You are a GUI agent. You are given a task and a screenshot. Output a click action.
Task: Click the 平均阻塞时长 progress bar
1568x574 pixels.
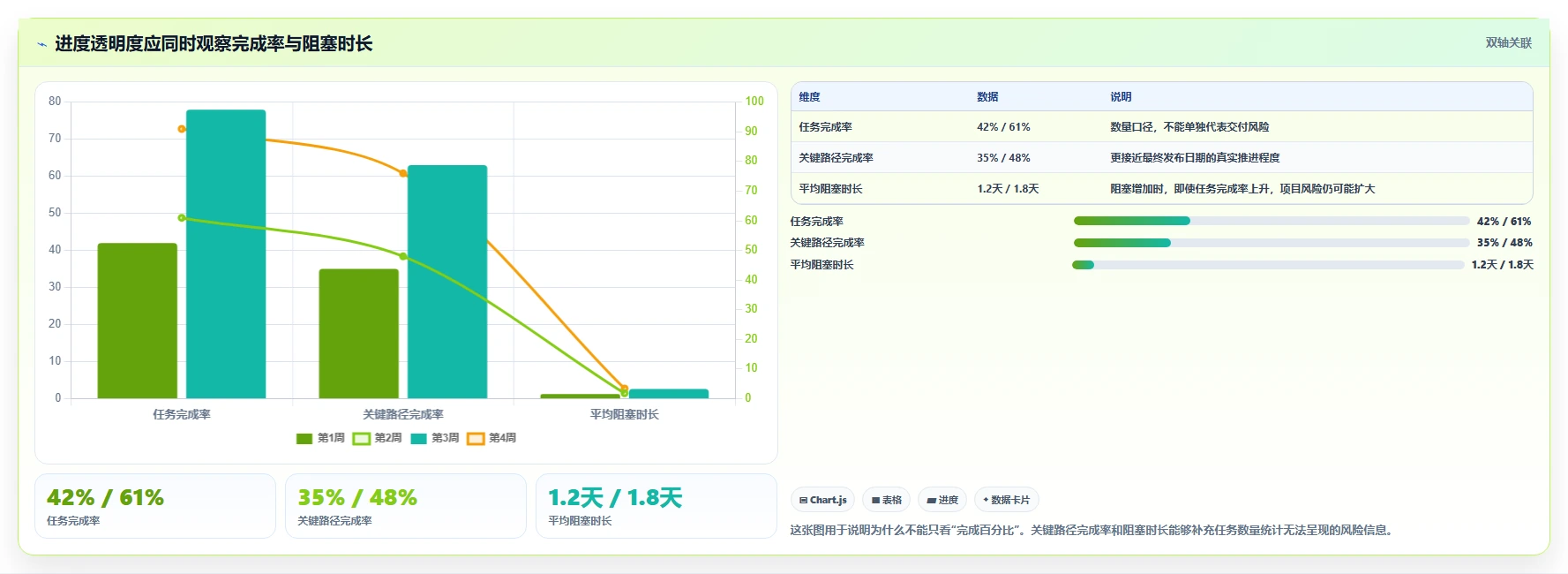(1268, 265)
